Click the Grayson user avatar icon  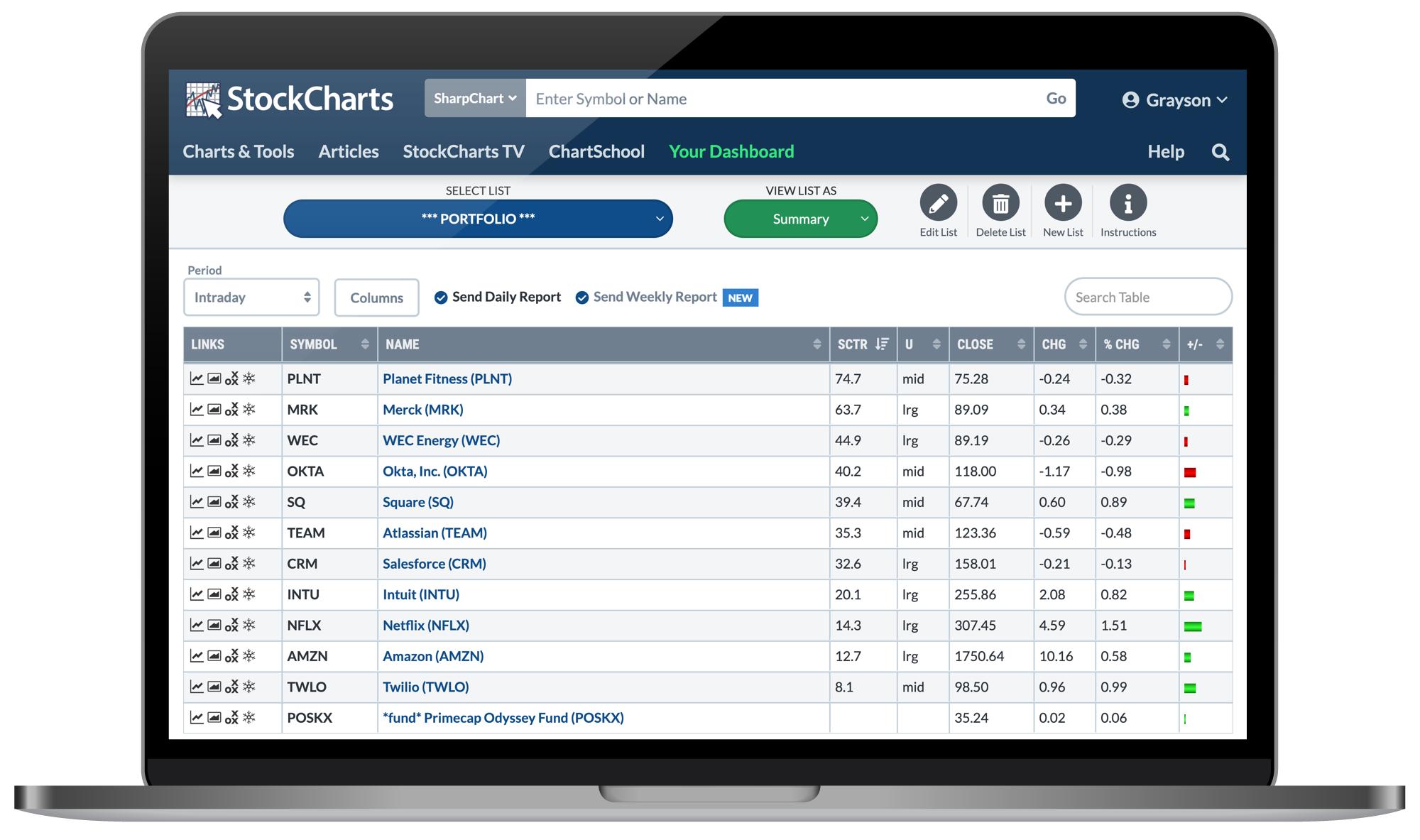pyautogui.click(x=1130, y=100)
